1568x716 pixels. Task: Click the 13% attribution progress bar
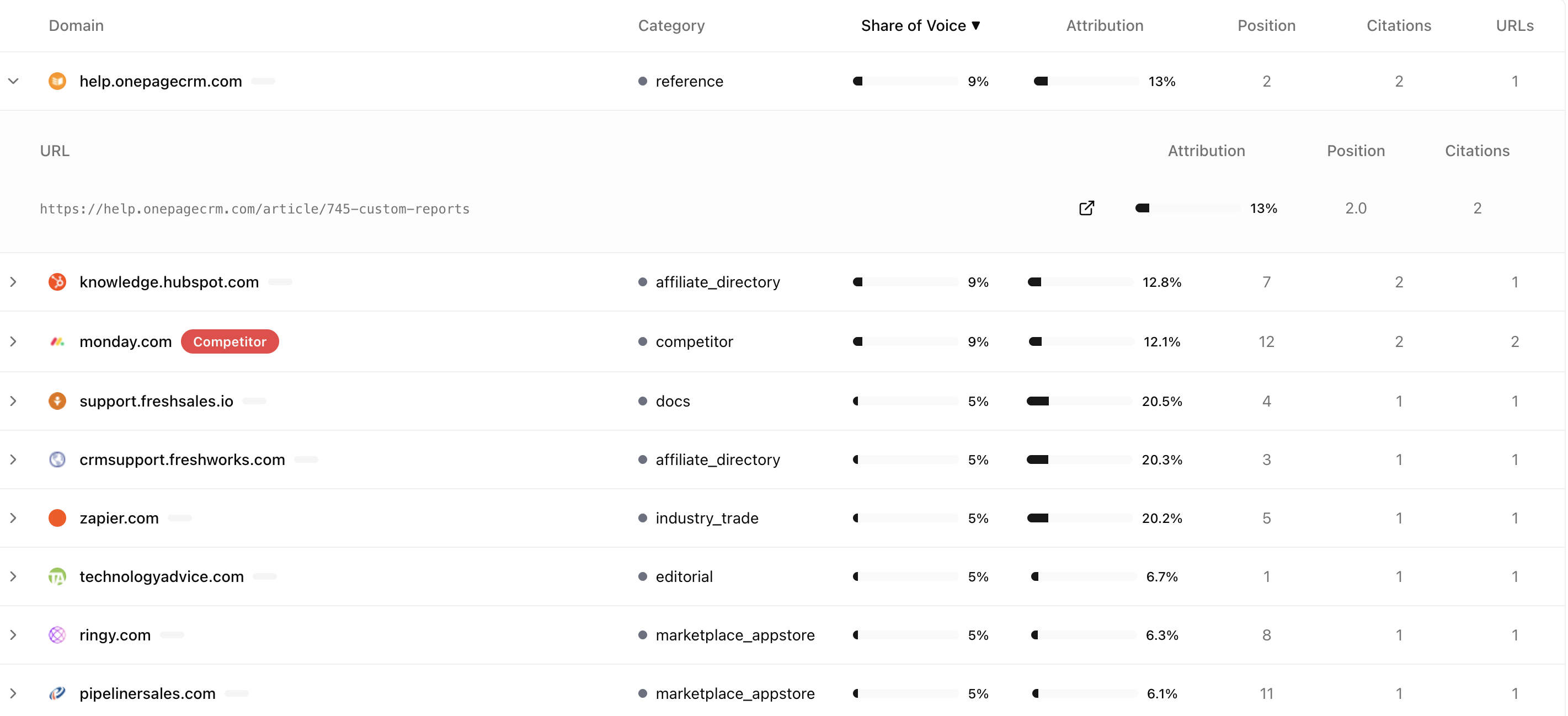1085,81
